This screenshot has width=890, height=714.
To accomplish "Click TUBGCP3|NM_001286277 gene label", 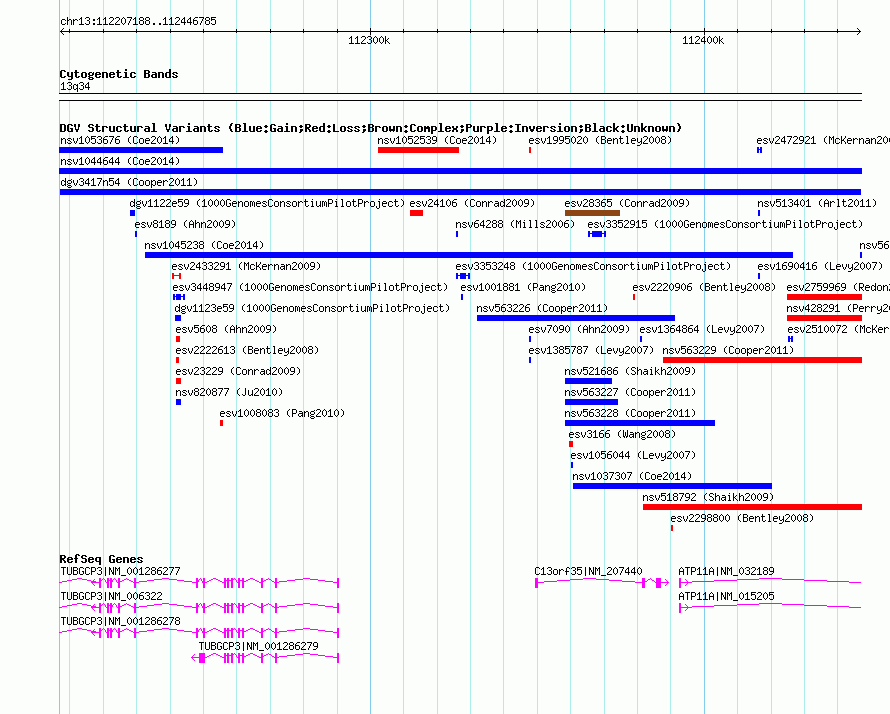I will [120, 571].
